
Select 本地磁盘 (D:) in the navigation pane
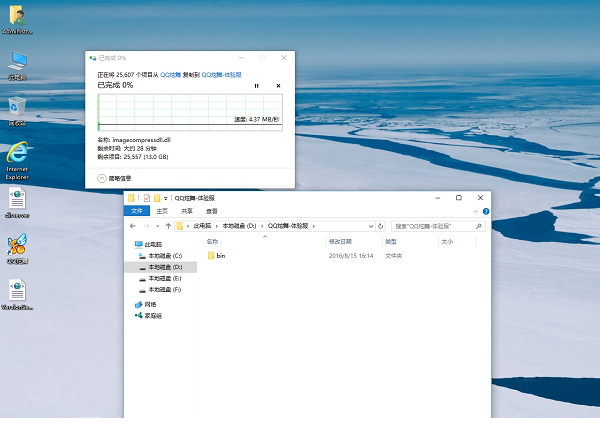[x=161, y=267]
